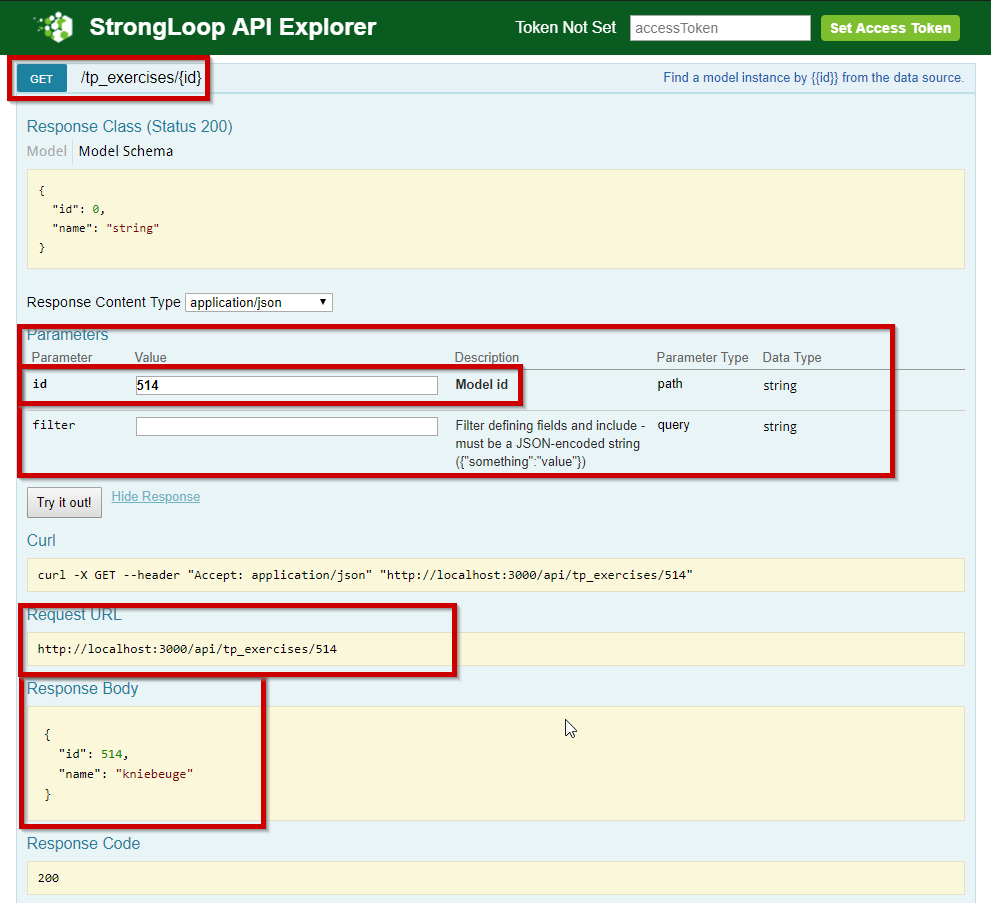Click the 'query' parameter type of the filter row
The image size is (991, 903).
coord(673,425)
